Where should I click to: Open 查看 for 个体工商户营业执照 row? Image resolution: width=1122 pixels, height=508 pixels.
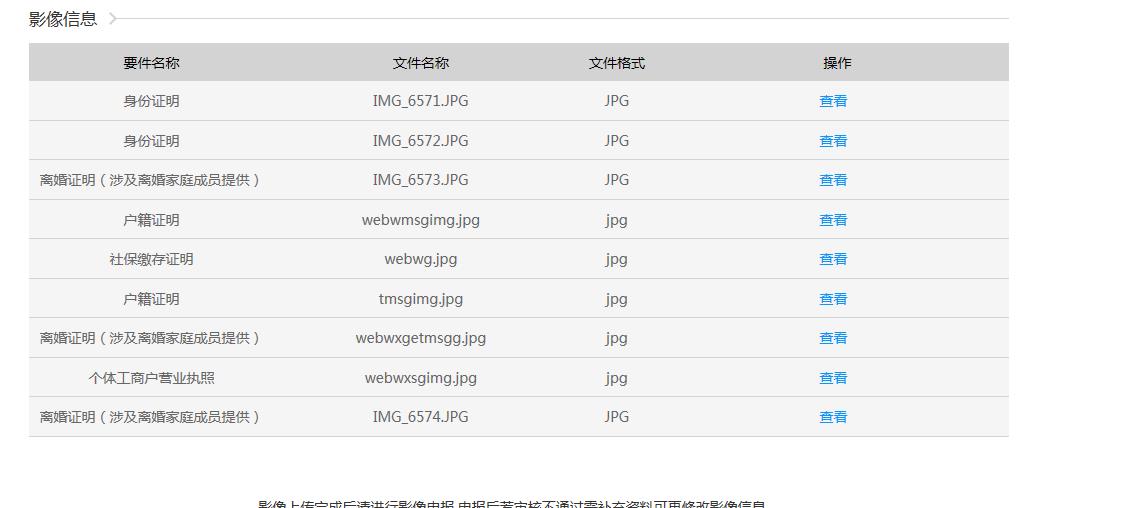point(833,378)
